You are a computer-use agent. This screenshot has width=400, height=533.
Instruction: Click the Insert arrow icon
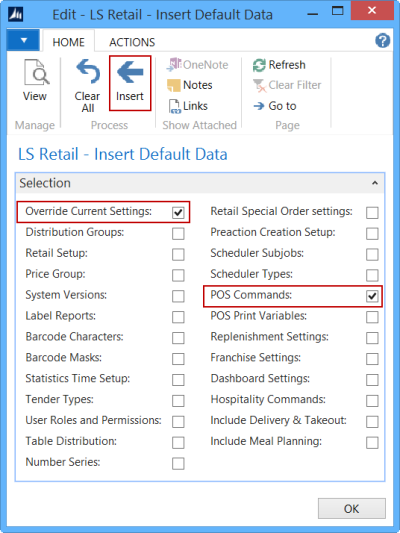(130, 71)
